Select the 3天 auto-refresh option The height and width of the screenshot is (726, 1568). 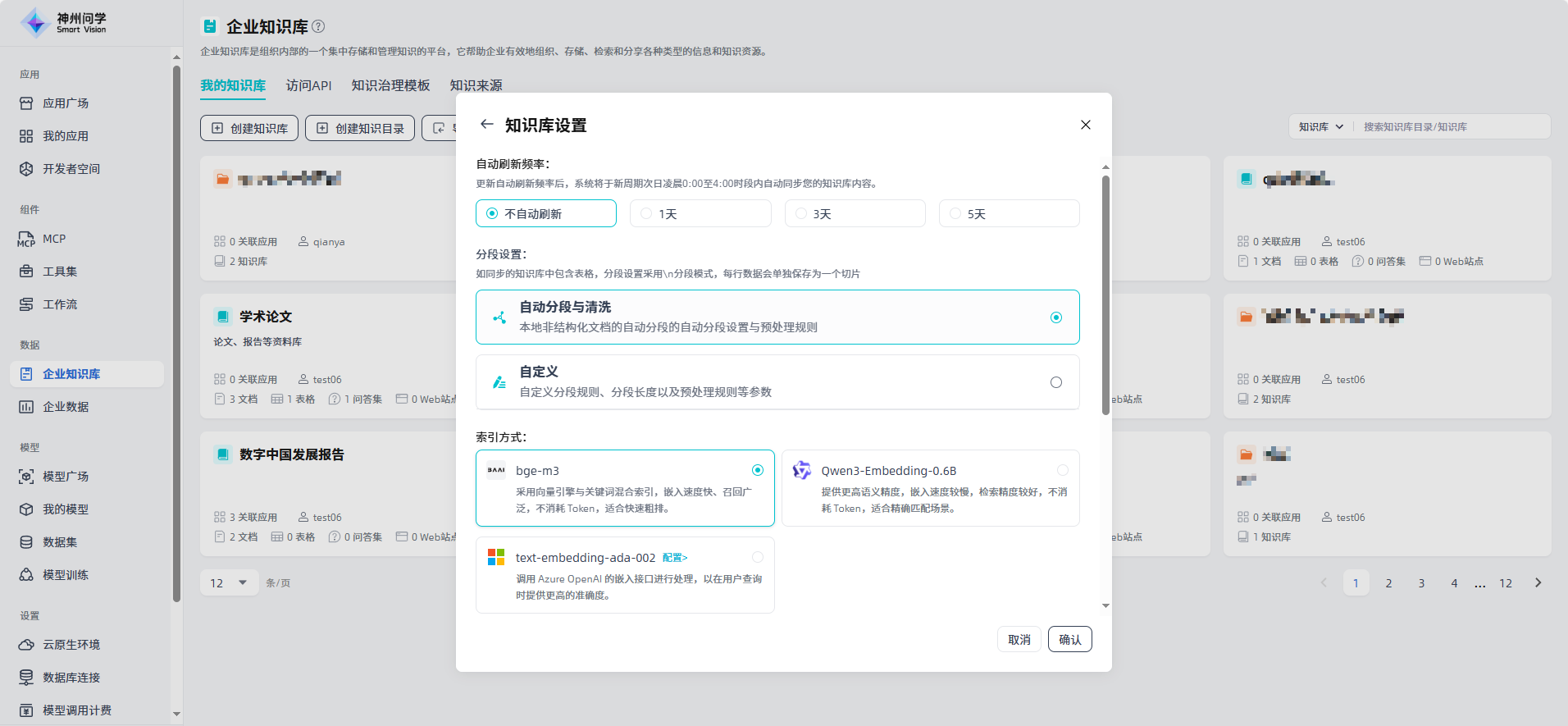855,214
